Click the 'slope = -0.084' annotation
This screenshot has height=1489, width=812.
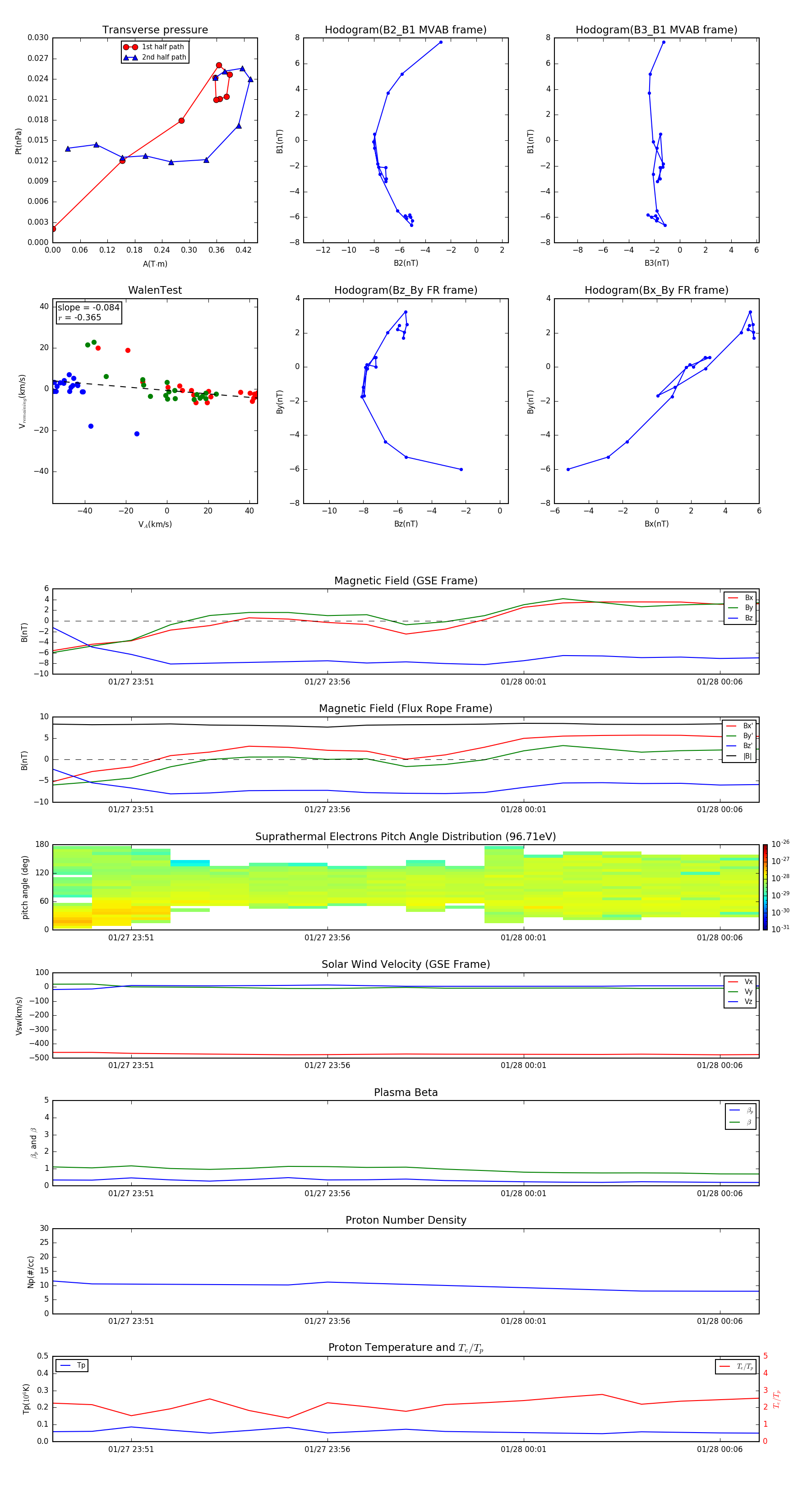(88, 308)
